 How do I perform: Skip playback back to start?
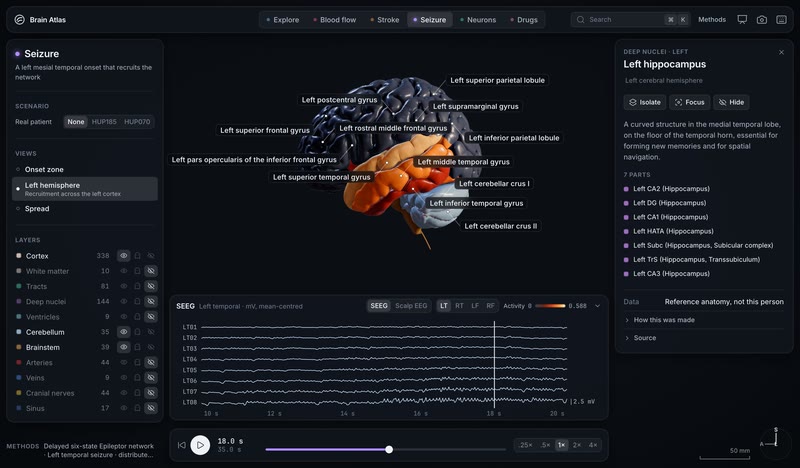tap(181, 445)
